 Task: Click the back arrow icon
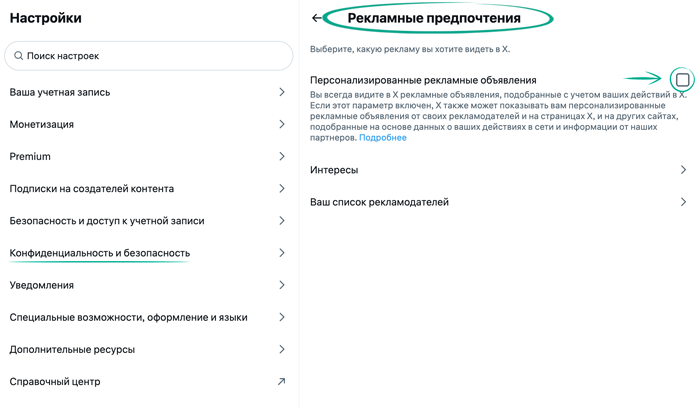317,18
